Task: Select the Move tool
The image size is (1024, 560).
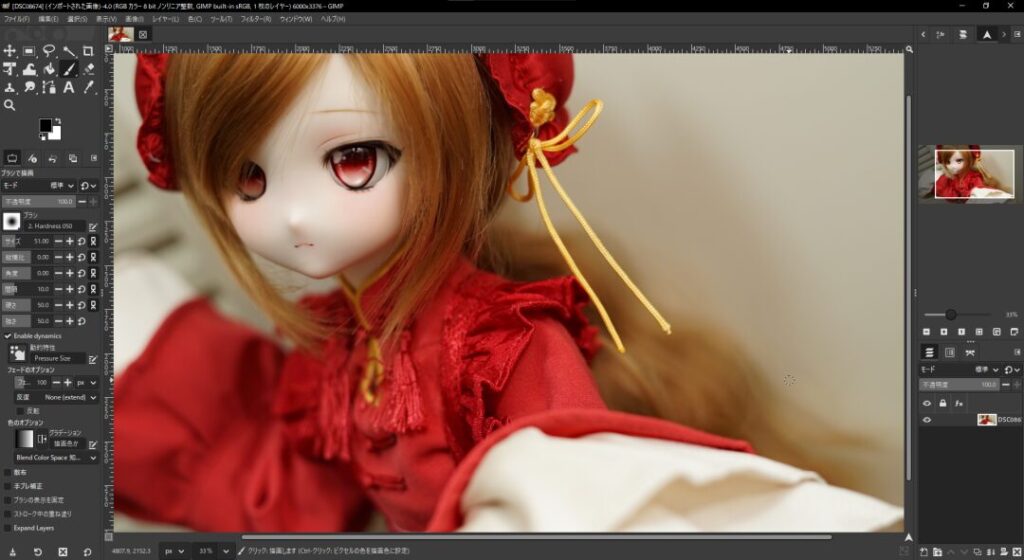Action: (10, 51)
